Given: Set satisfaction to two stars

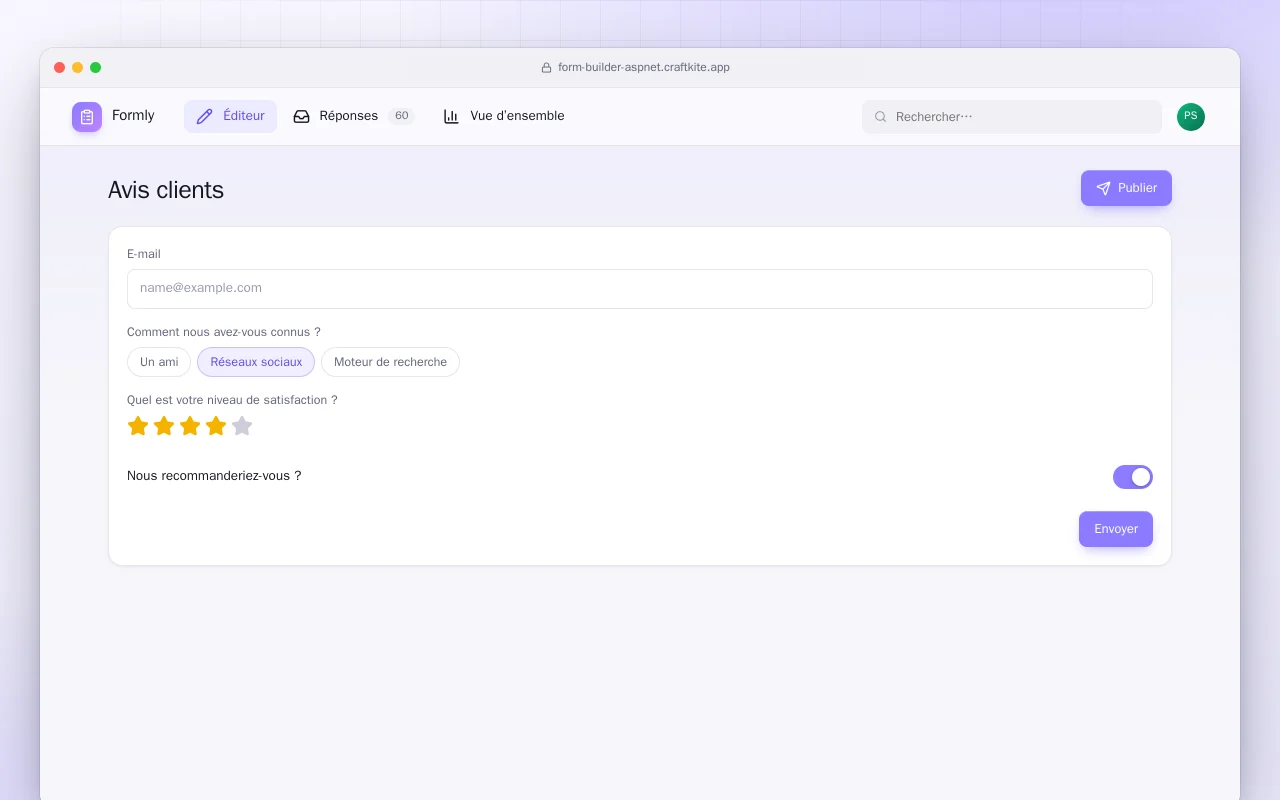Looking at the screenshot, I should [x=164, y=426].
